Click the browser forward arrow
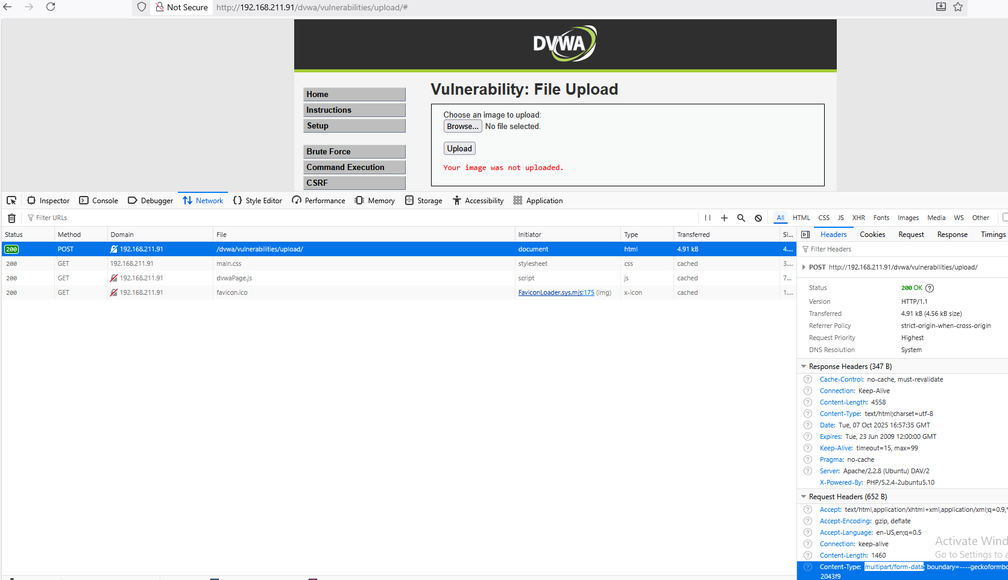Viewport: 1008px width, 580px height. pos(29,7)
